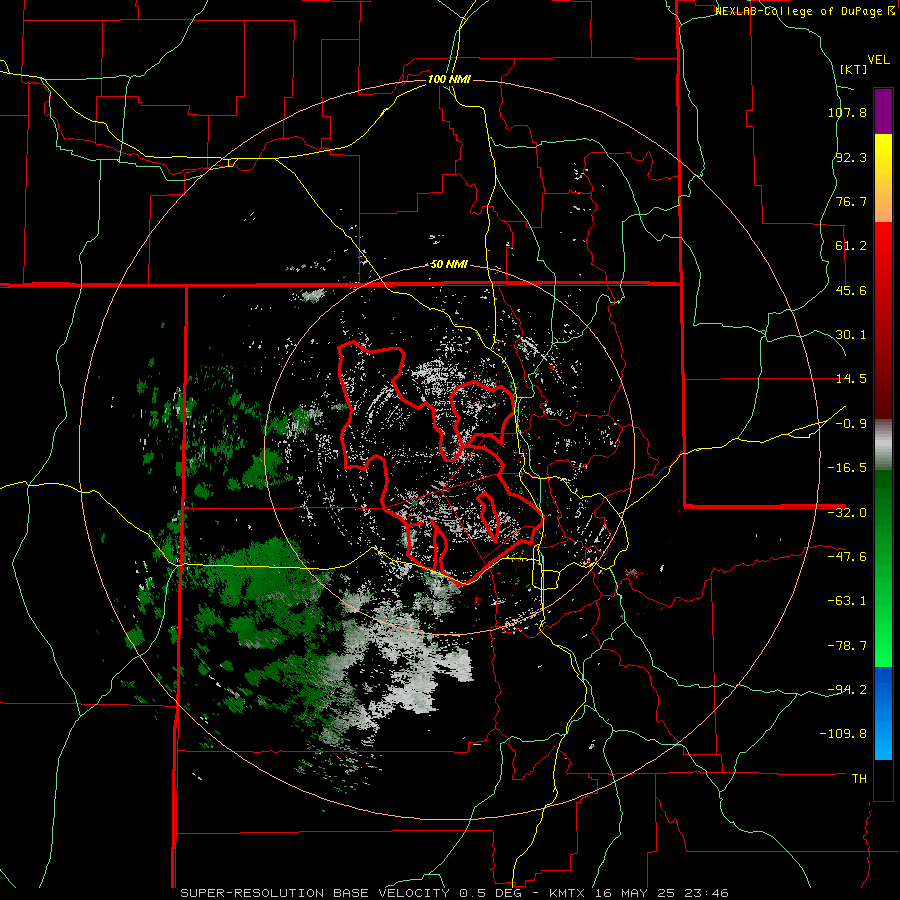Viewport: 900px width, 900px height.
Task: Click the -0.9 value on velocity scale
Action: tap(851, 424)
